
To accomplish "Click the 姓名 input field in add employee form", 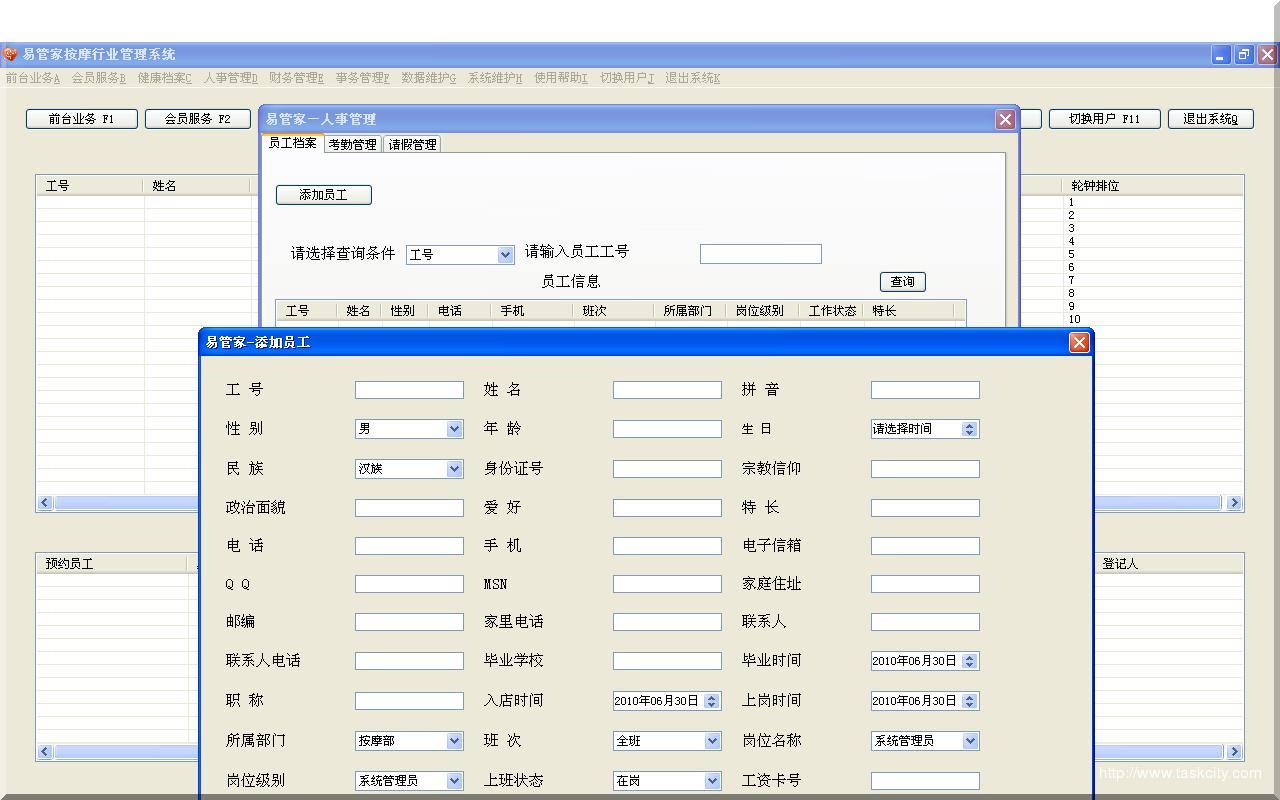I will (x=666, y=389).
